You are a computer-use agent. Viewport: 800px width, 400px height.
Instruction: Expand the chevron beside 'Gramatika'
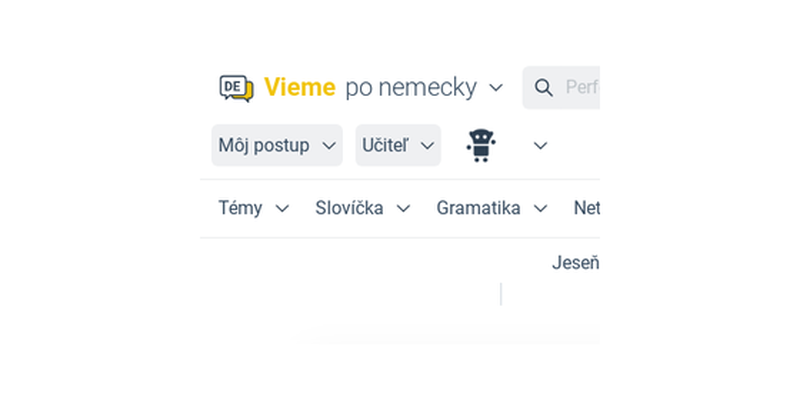(540, 209)
